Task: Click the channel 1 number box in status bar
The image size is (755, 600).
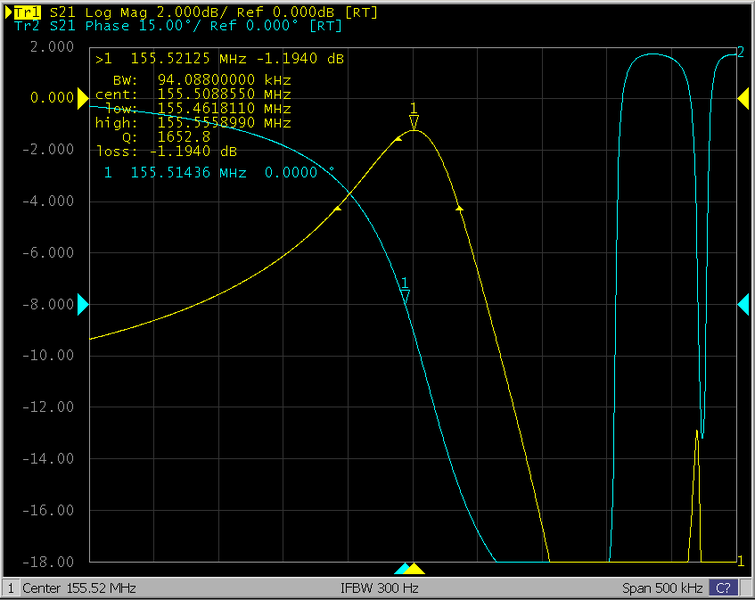Action: (x=10, y=588)
